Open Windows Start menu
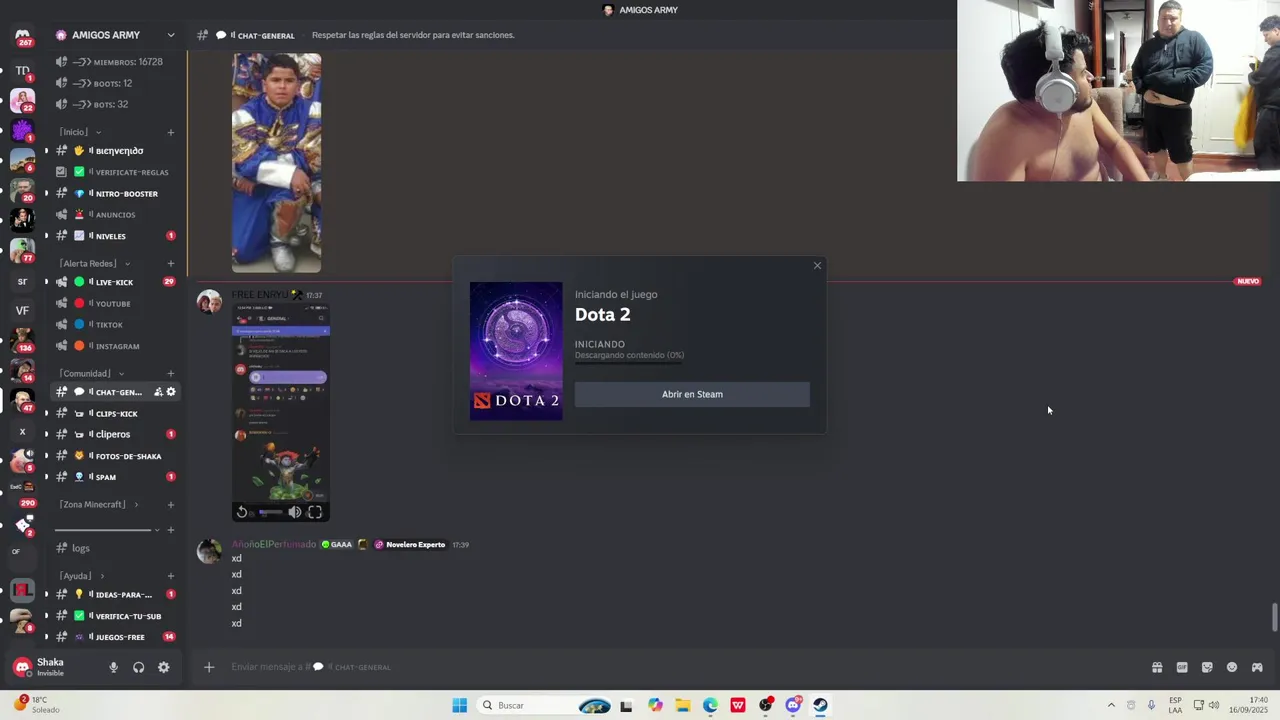Image resolution: width=1280 pixels, height=720 pixels. pyautogui.click(x=459, y=705)
